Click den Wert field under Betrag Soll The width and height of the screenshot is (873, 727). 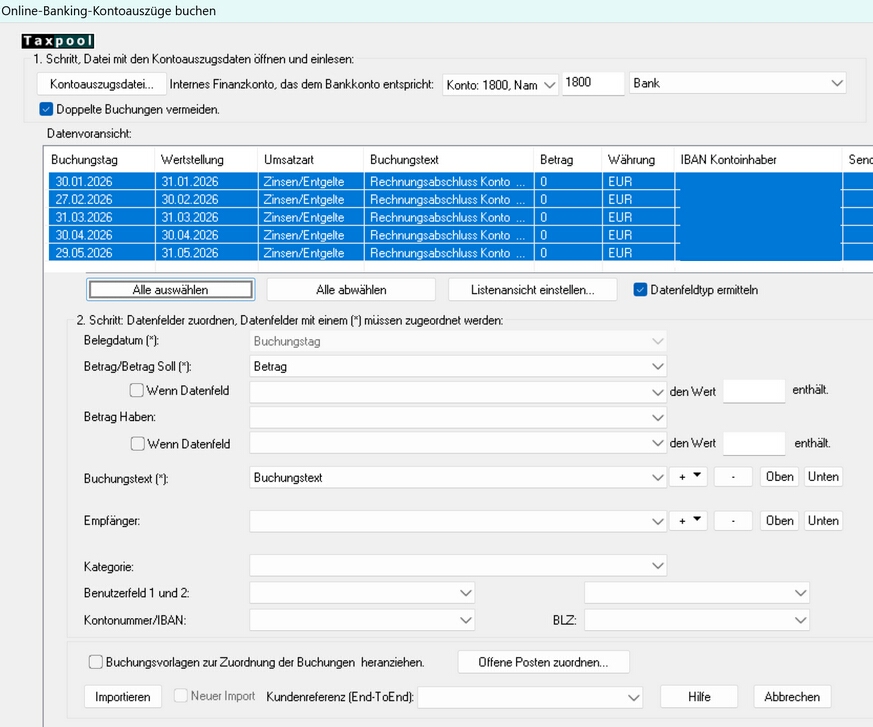pyautogui.click(x=754, y=391)
